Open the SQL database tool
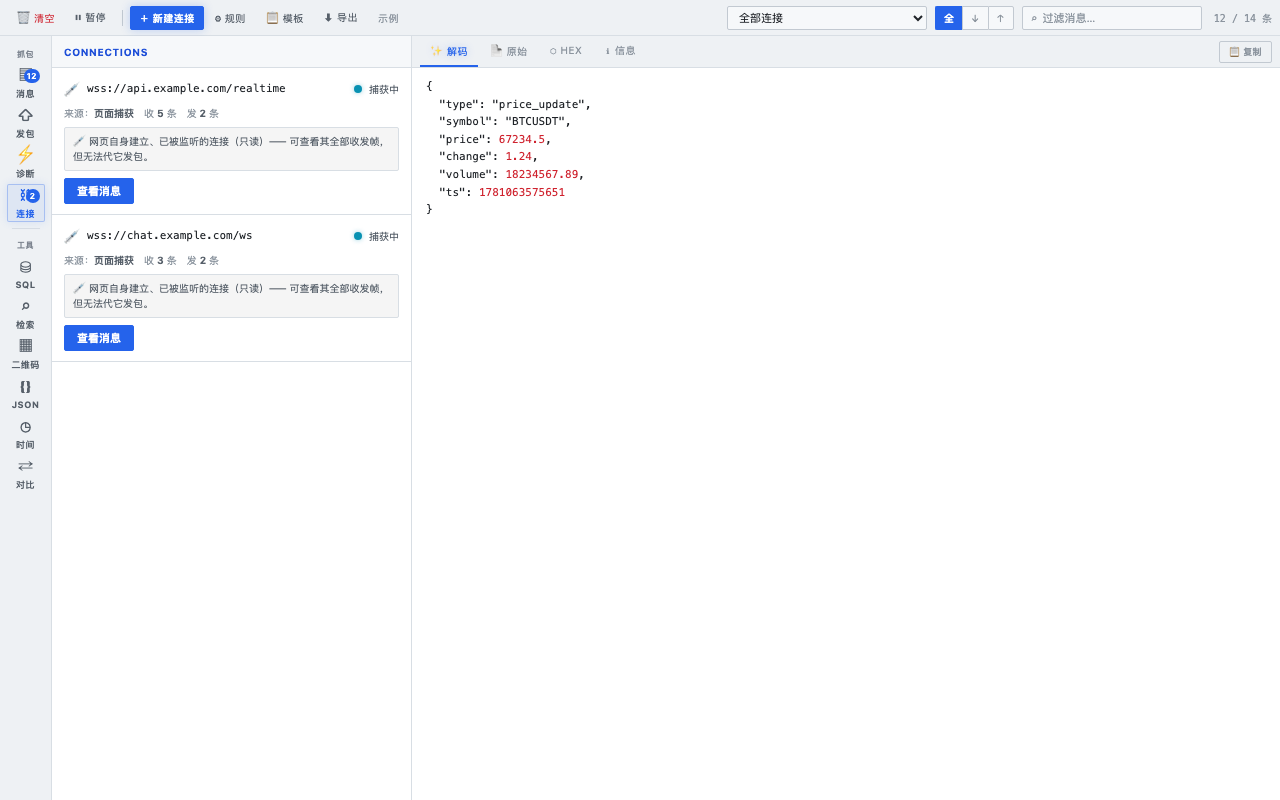This screenshot has width=1280, height=800. 25,274
